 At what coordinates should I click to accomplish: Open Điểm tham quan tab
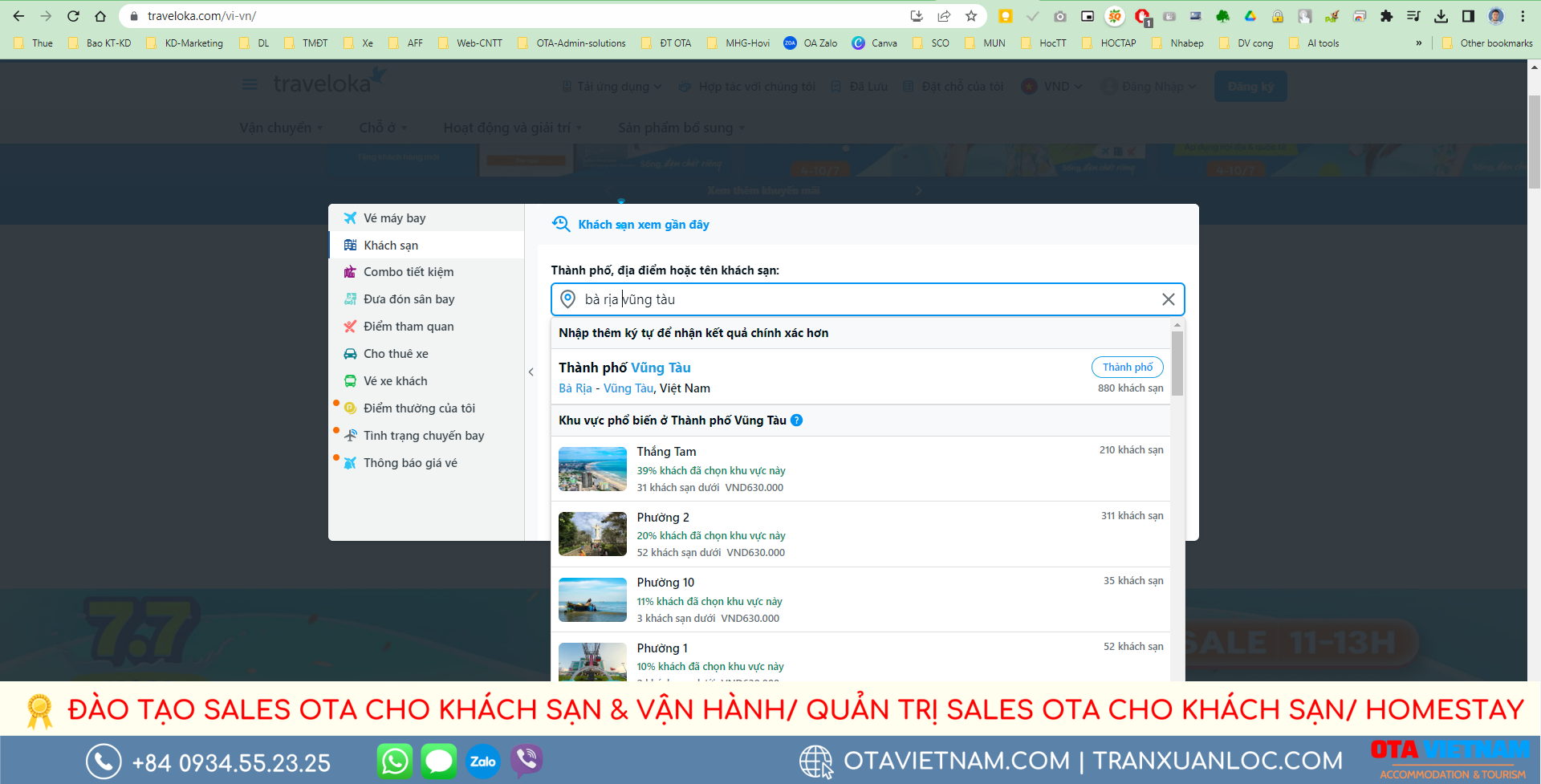click(x=426, y=327)
